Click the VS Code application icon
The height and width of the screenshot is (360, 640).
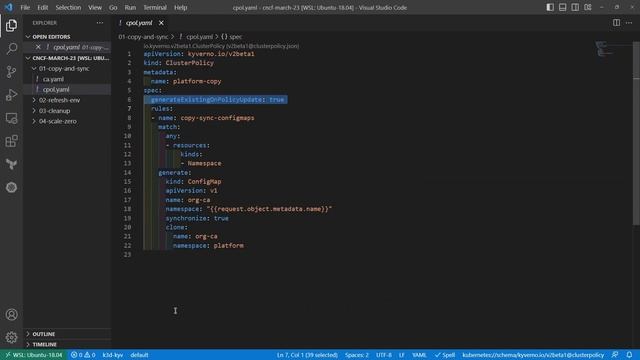(9, 7)
